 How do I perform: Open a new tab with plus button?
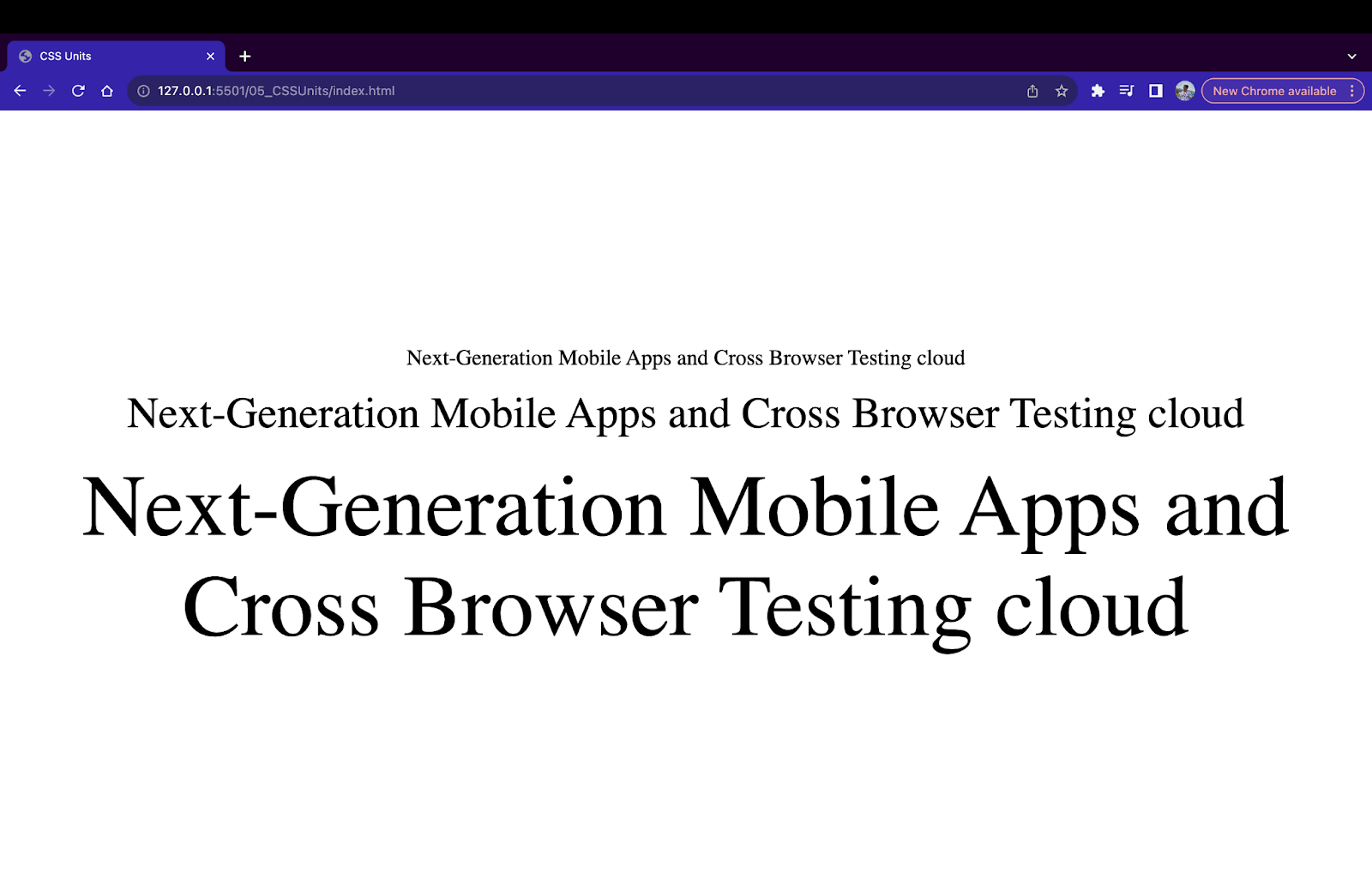pos(245,57)
